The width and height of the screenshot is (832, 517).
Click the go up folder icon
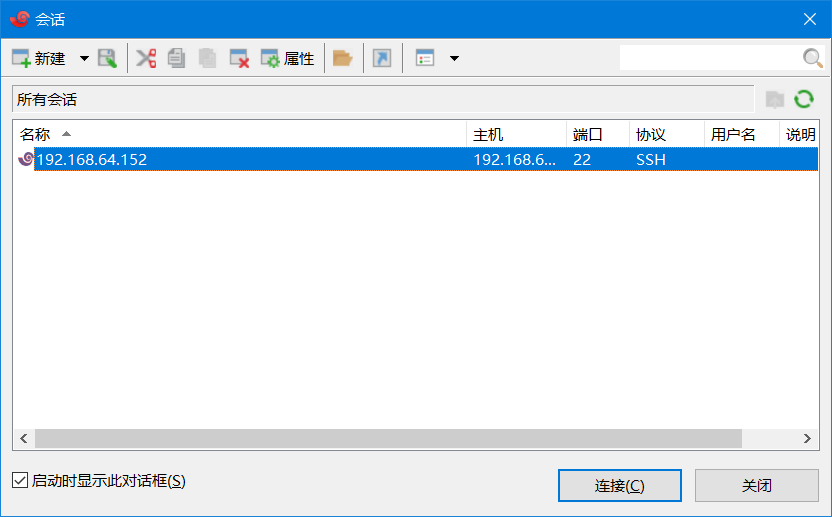pos(775,99)
